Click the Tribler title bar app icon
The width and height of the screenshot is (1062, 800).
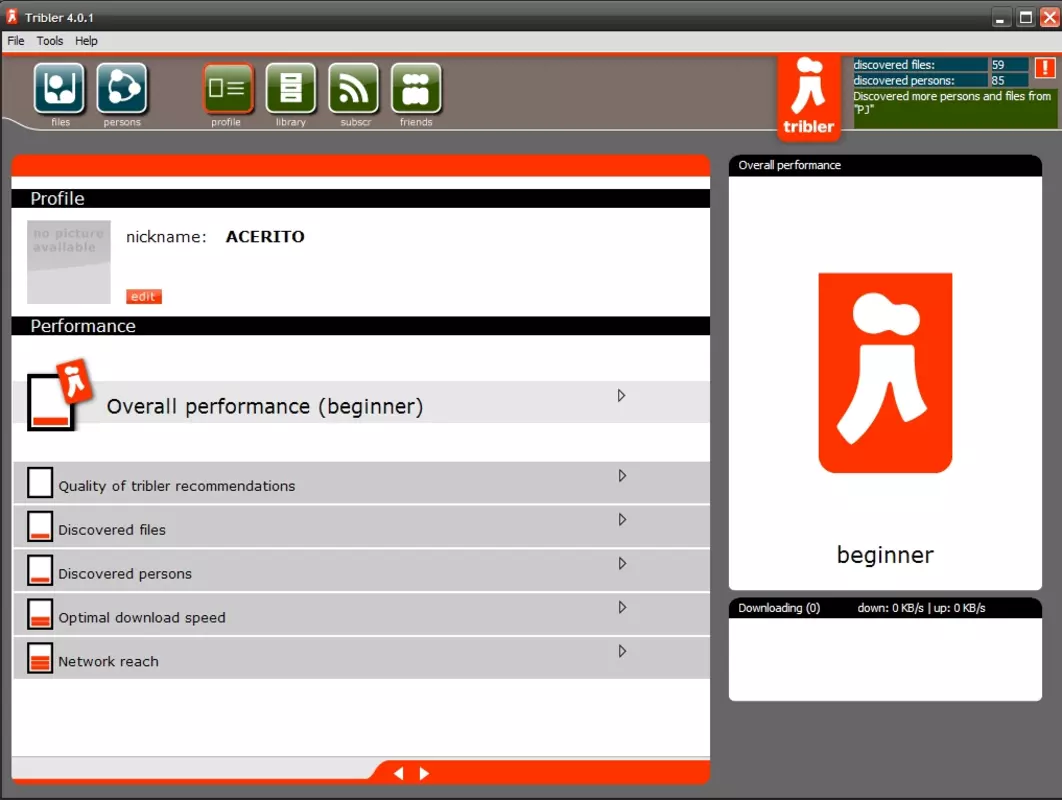point(12,16)
